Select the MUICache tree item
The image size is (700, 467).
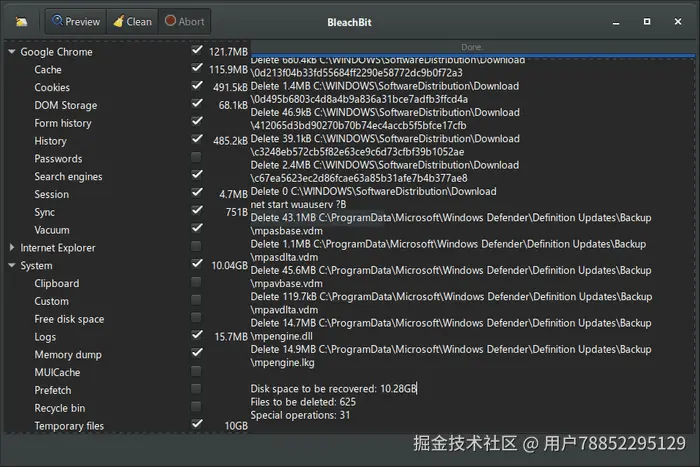coord(57,372)
